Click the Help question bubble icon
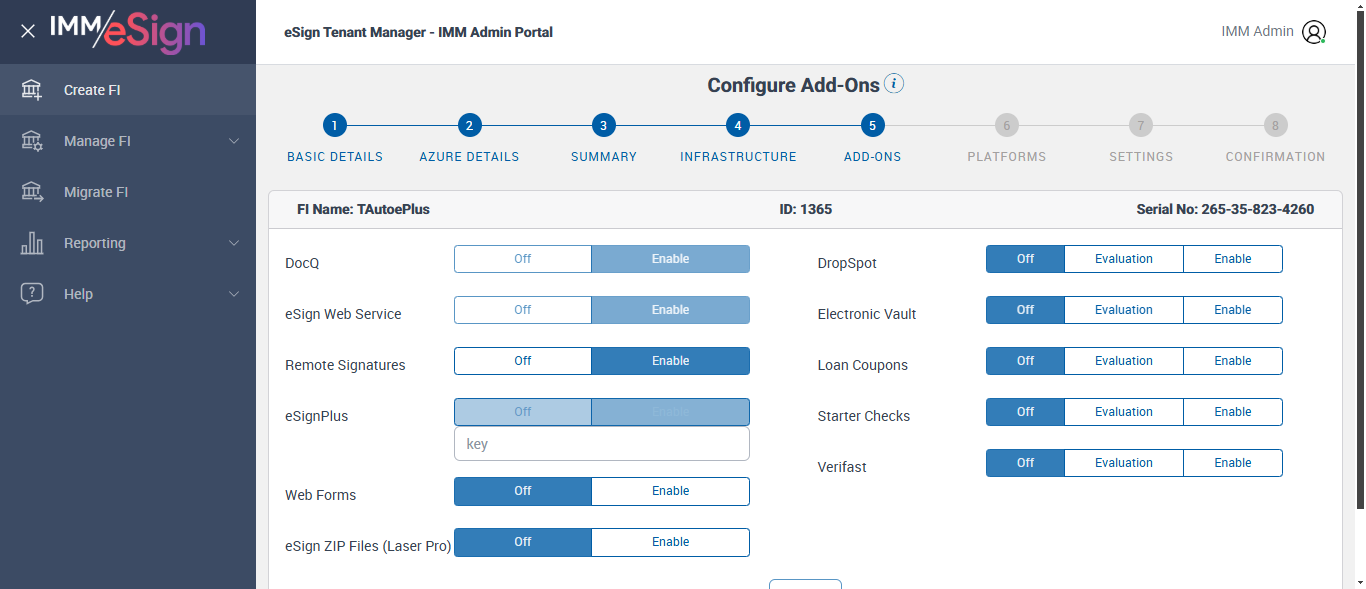This screenshot has width=1366, height=589. coord(32,294)
